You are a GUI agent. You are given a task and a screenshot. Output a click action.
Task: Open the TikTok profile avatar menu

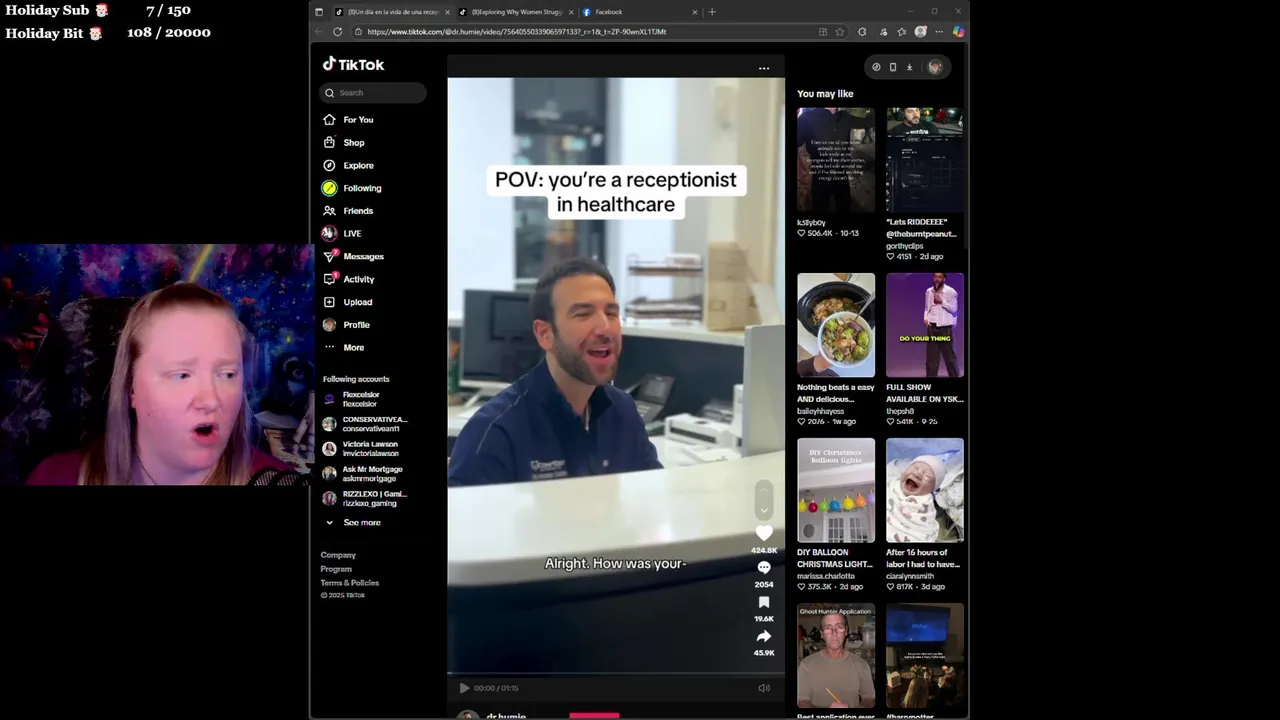point(935,67)
